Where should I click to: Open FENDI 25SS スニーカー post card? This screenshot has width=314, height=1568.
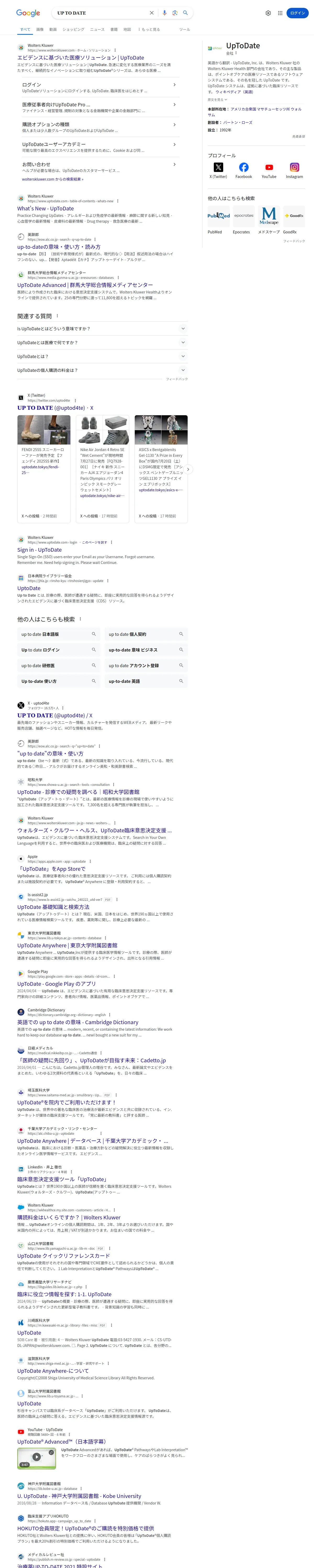tap(44, 469)
